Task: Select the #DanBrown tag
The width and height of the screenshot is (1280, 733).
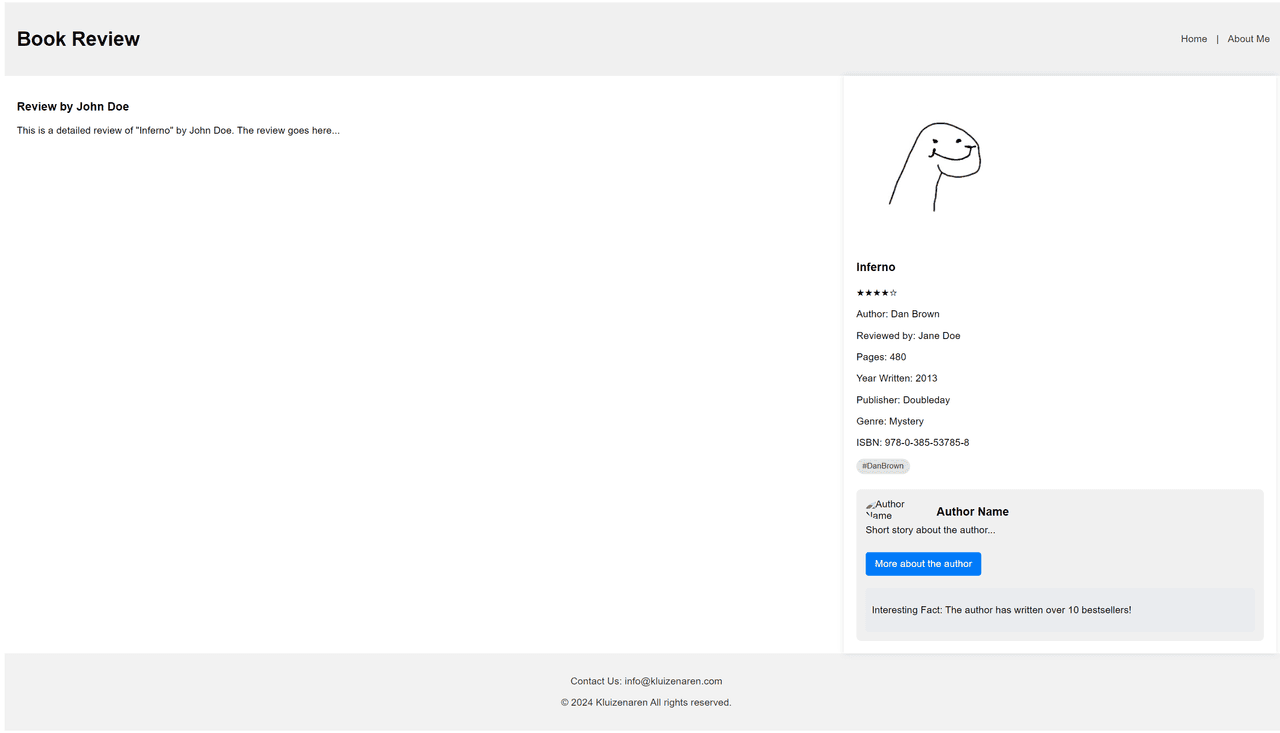Action: click(883, 466)
